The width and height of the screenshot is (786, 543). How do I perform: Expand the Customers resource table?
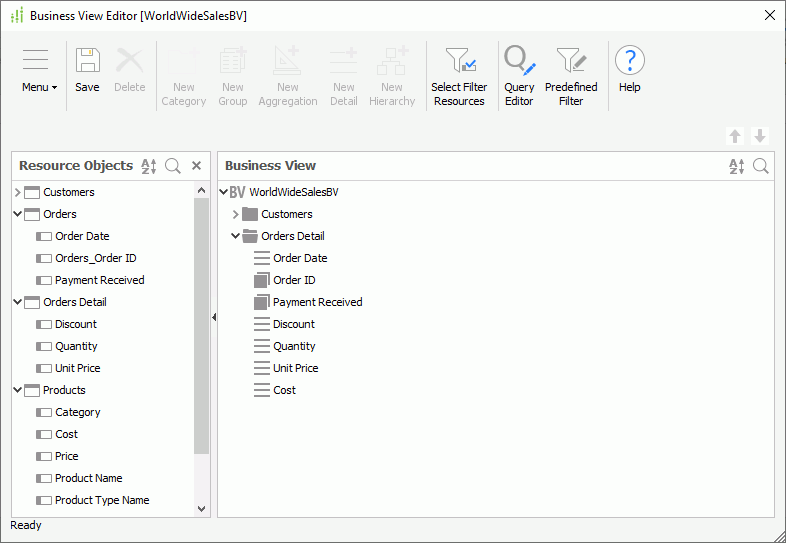[18, 192]
